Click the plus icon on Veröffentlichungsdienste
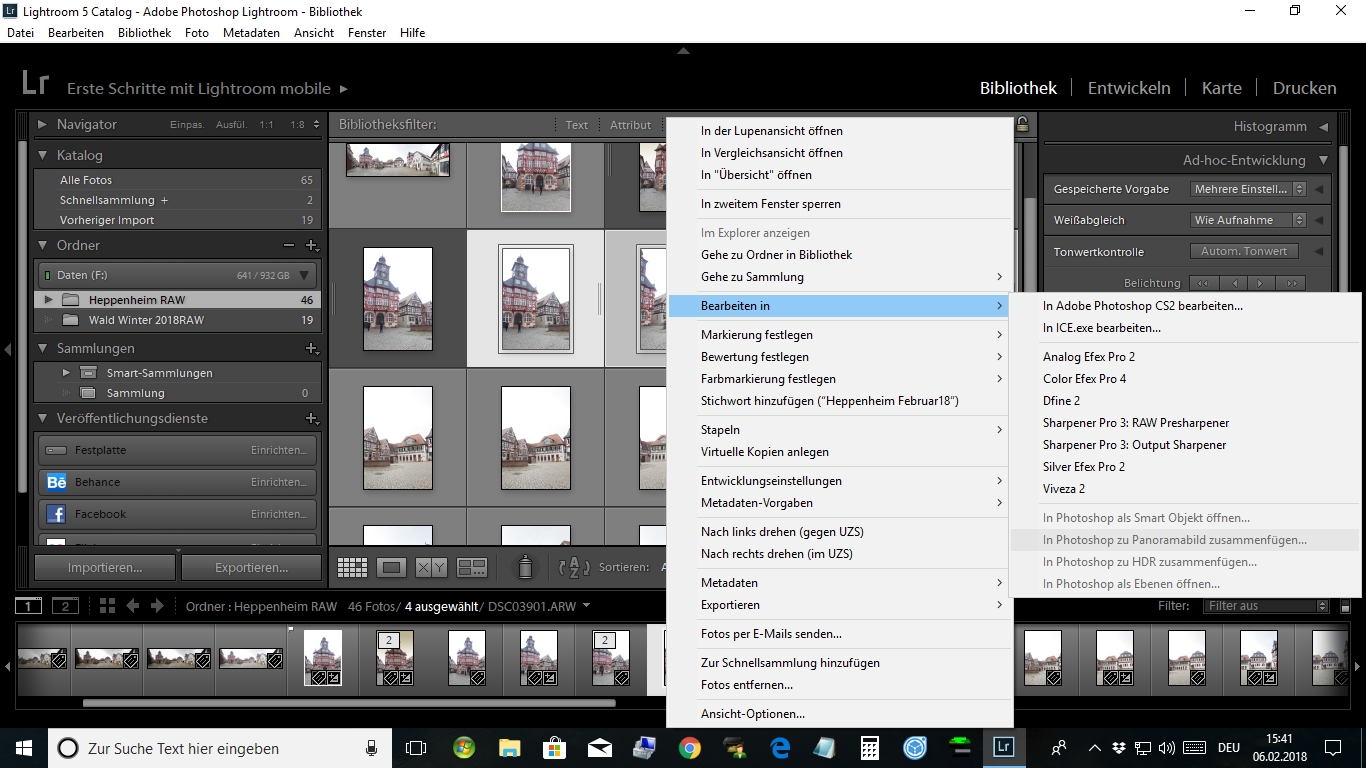 tap(311, 418)
